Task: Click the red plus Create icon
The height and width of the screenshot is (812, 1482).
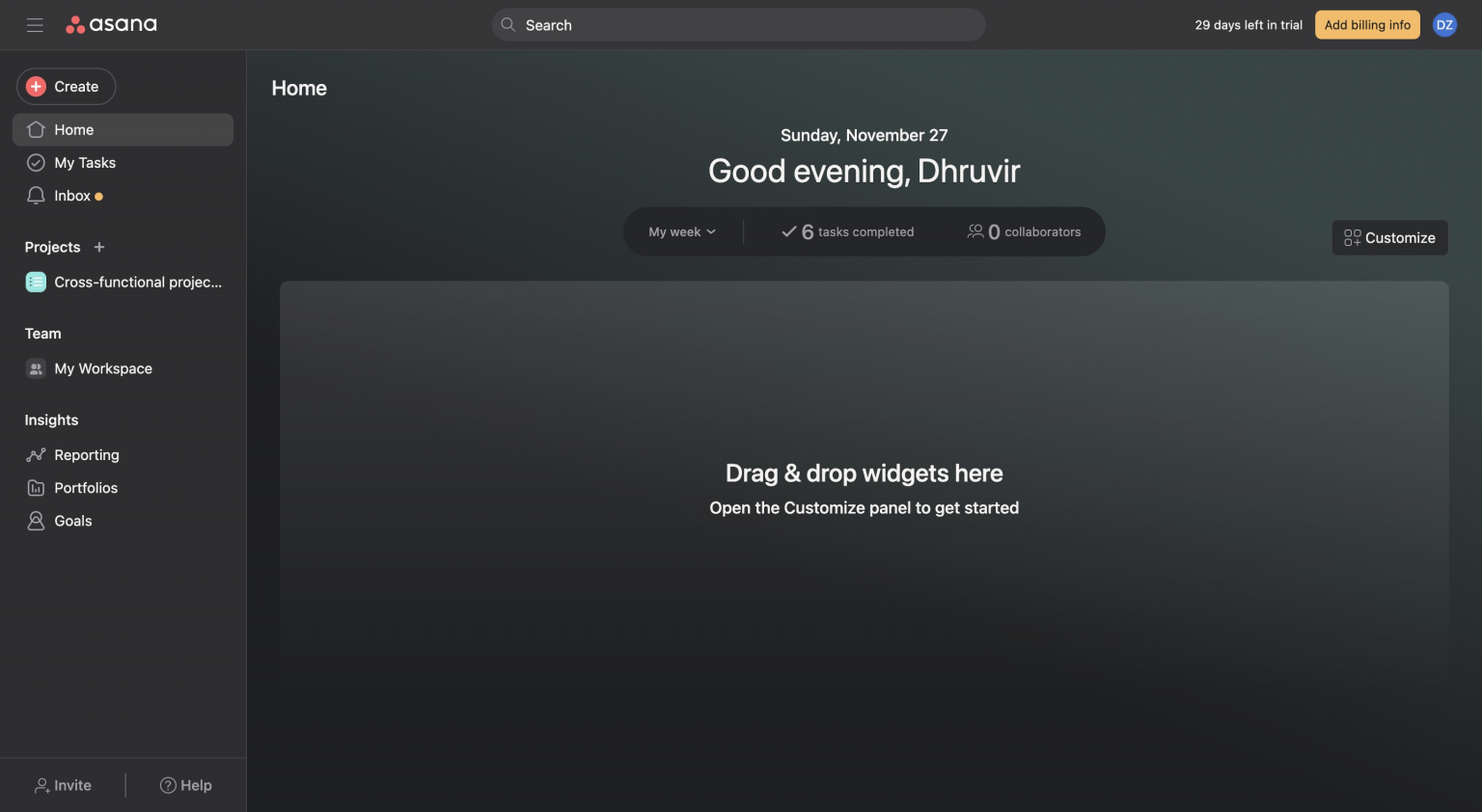Action: 36,87
